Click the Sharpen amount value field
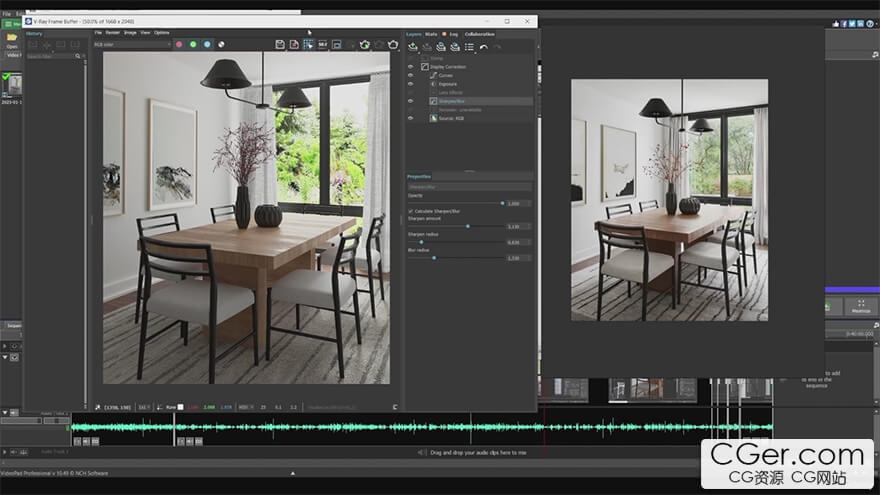The width and height of the screenshot is (880, 495). pyautogui.click(x=517, y=226)
